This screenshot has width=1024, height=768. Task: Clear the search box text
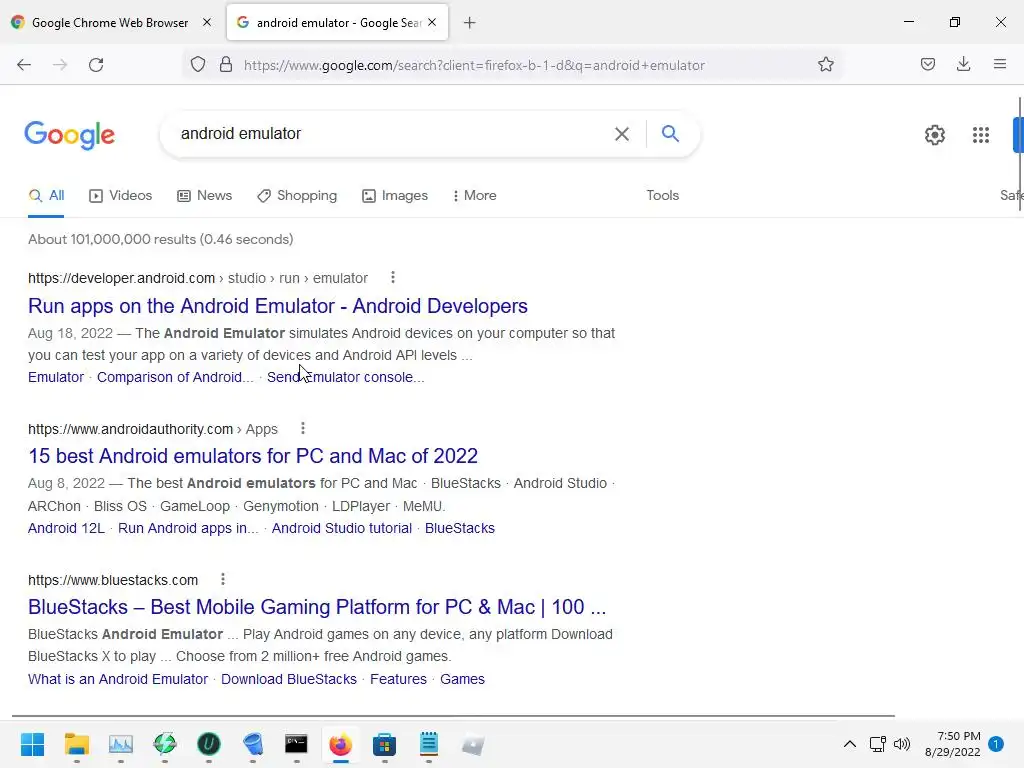[x=622, y=134]
